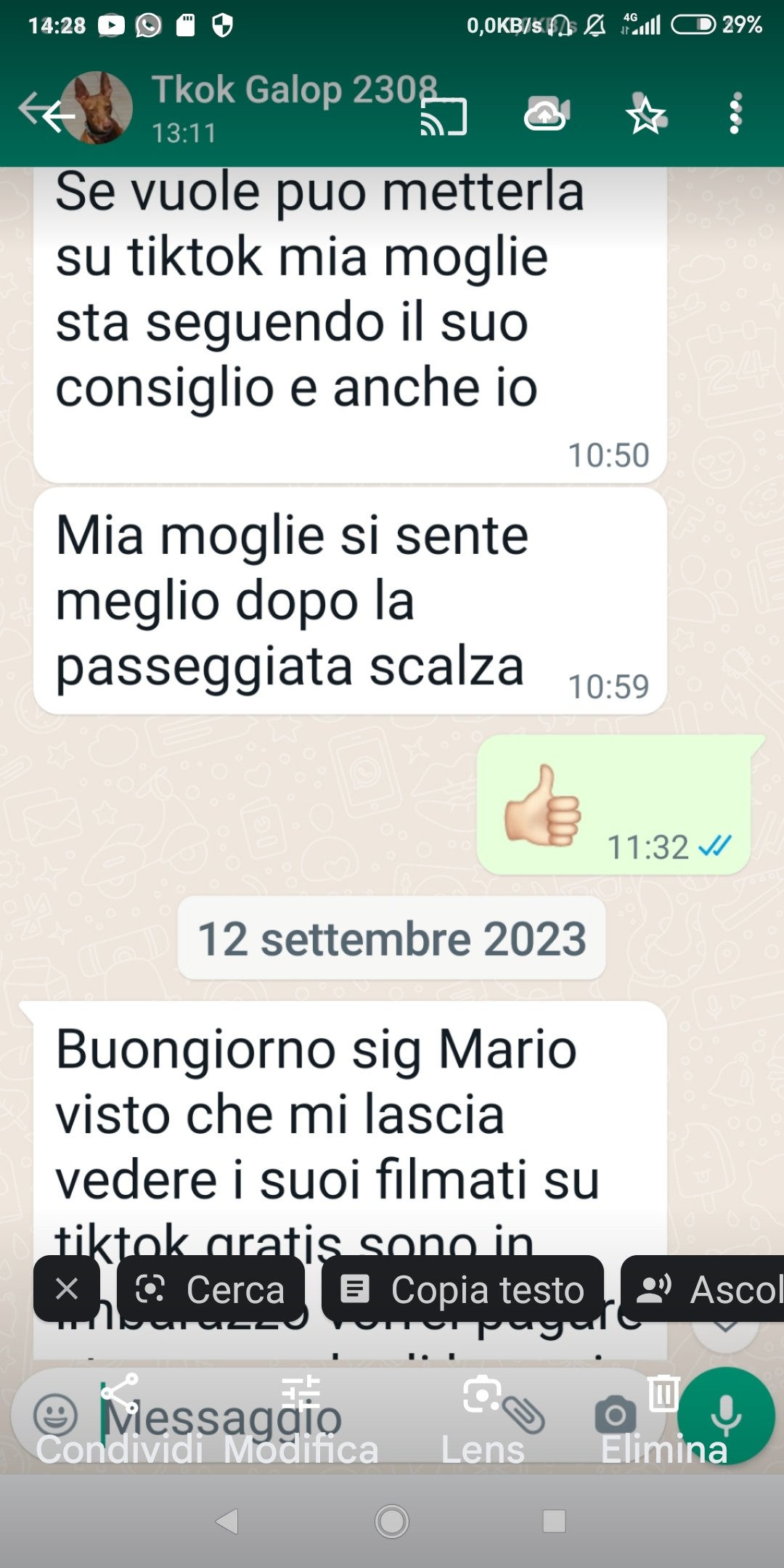Open the emoji picker
This screenshot has width=784, height=1568.
pos(55,1415)
